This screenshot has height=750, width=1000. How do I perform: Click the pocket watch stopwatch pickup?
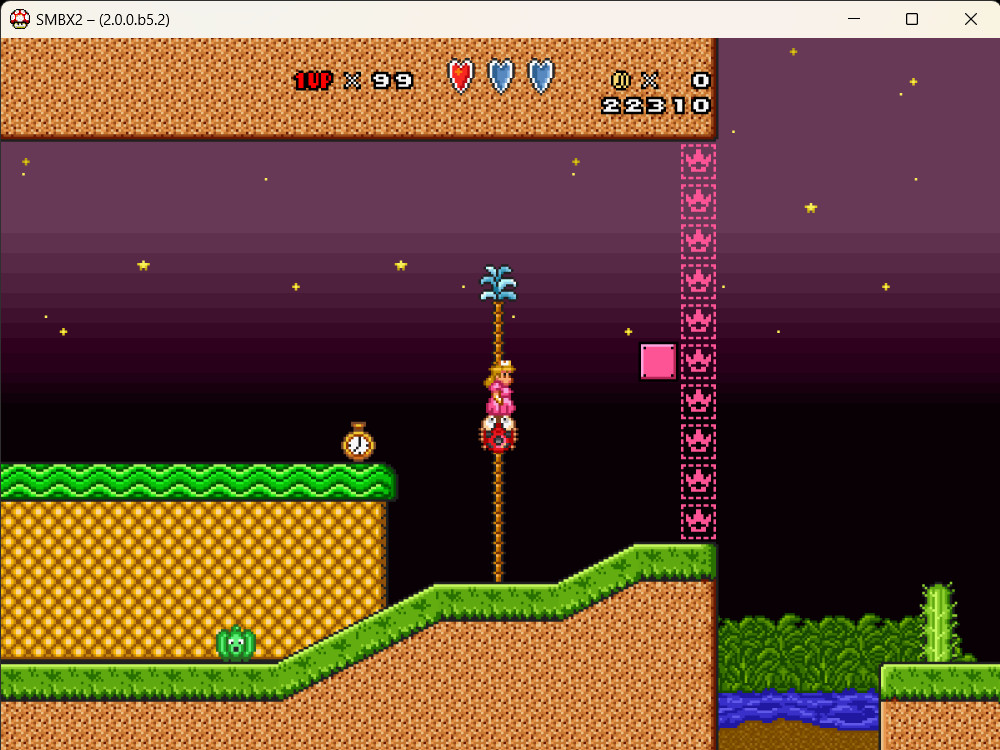358,441
